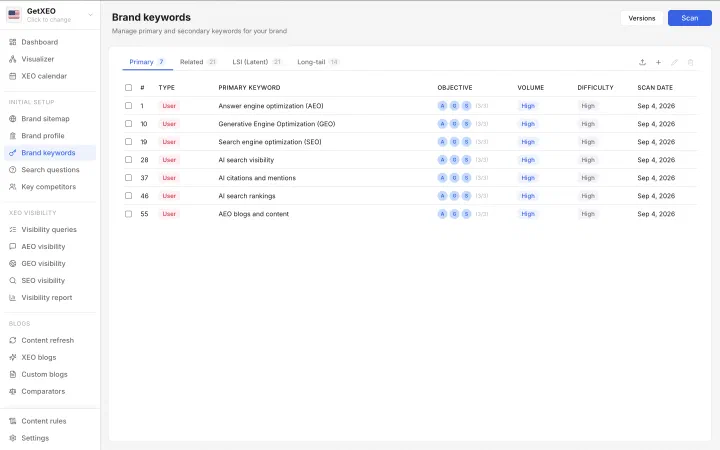Check the box for Search engine optimization (SEO)
The image size is (720, 450).
pyautogui.click(x=129, y=142)
